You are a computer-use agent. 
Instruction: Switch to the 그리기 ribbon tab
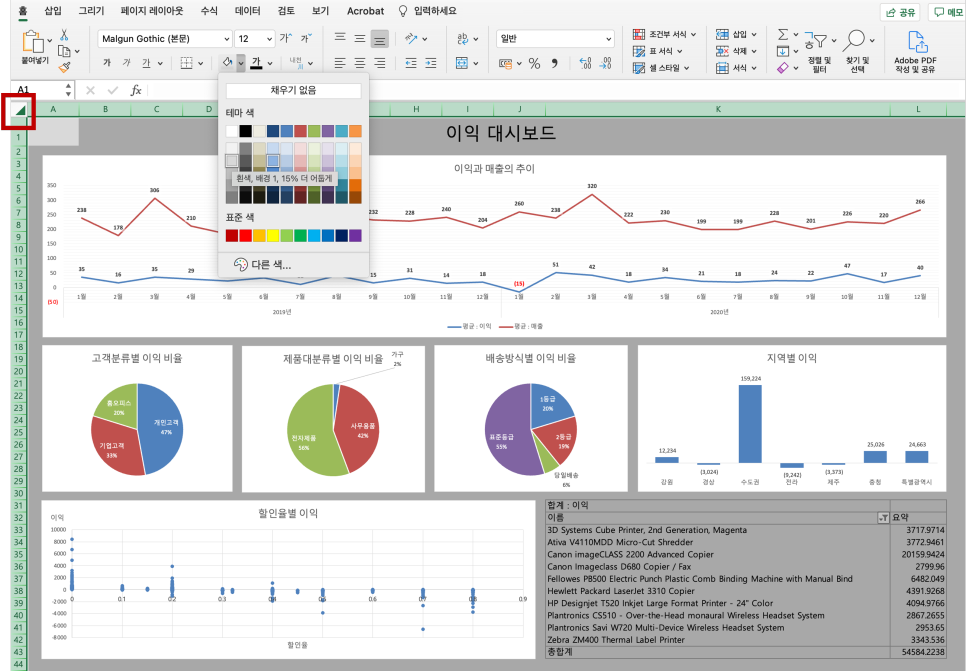(x=91, y=10)
